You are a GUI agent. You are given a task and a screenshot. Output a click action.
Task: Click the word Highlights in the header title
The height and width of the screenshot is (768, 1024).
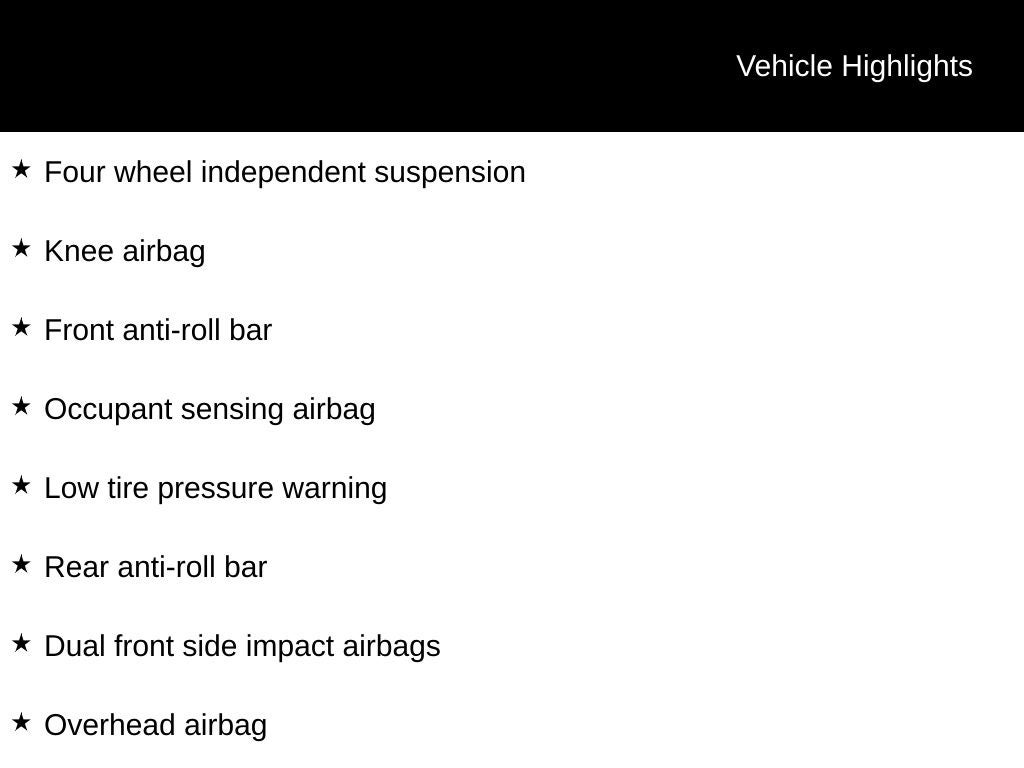pos(907,66)
